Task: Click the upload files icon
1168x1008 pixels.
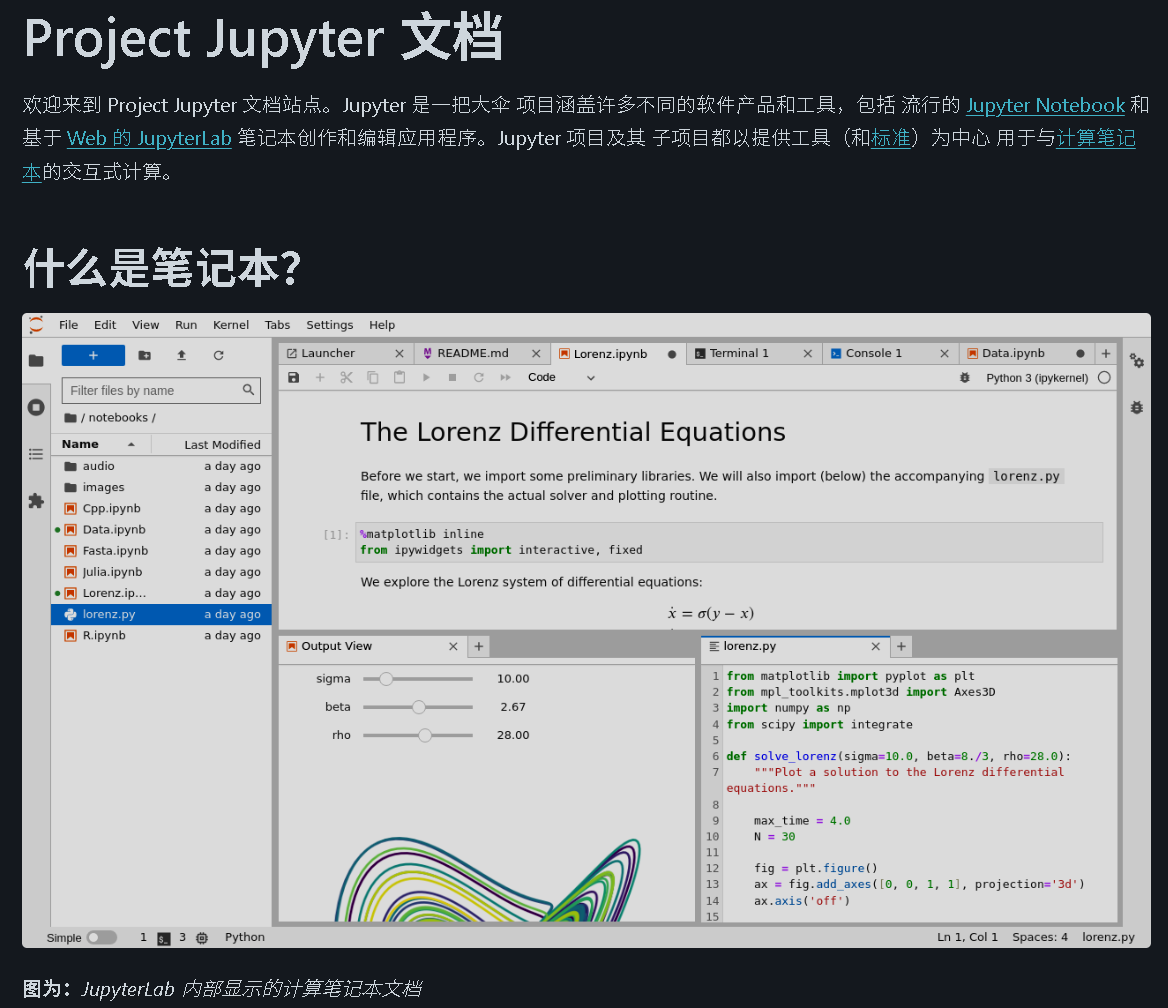Action: pos(181,356)
